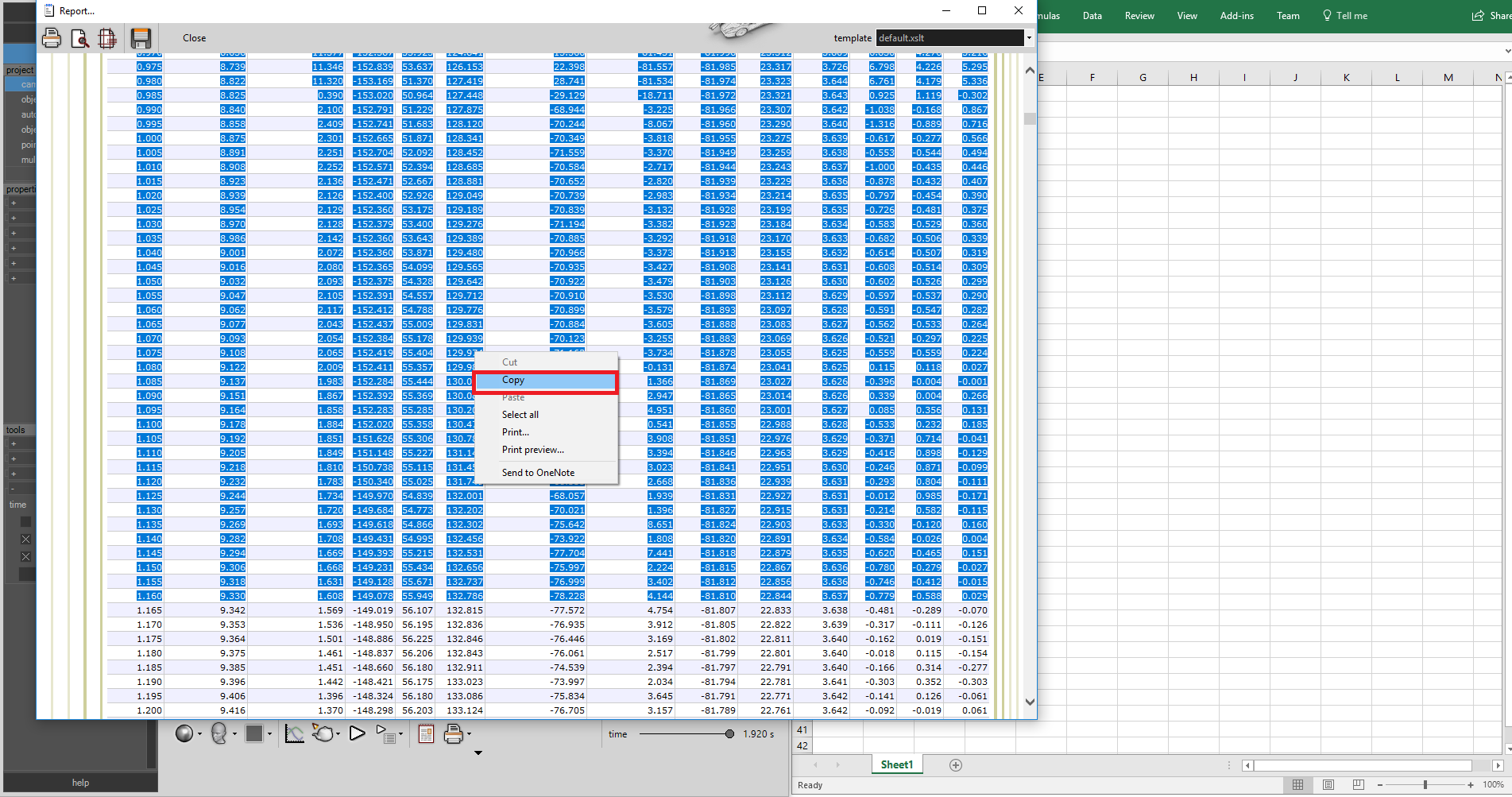Screen dimensions: 1512x797
Task: Toggle the unchecked dark box under time
Action: pos(25,522)
